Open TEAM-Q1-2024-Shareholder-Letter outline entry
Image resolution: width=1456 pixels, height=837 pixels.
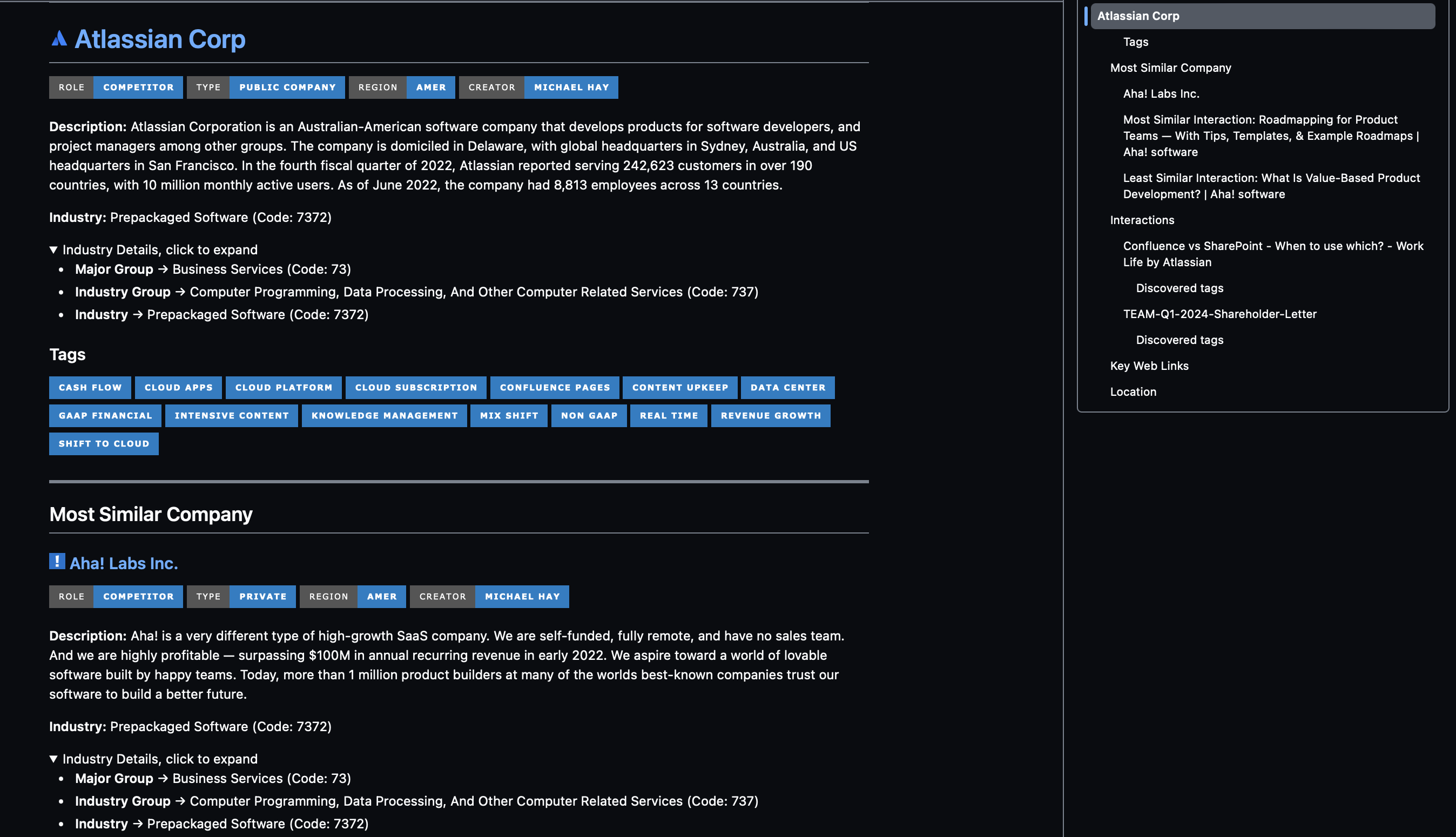pos(1219,314)
